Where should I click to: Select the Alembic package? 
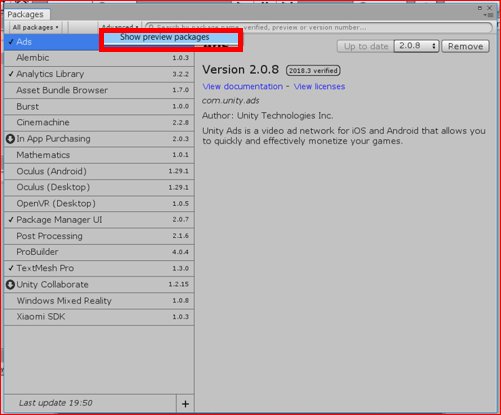pyautogui.click(x=99, y=58)
